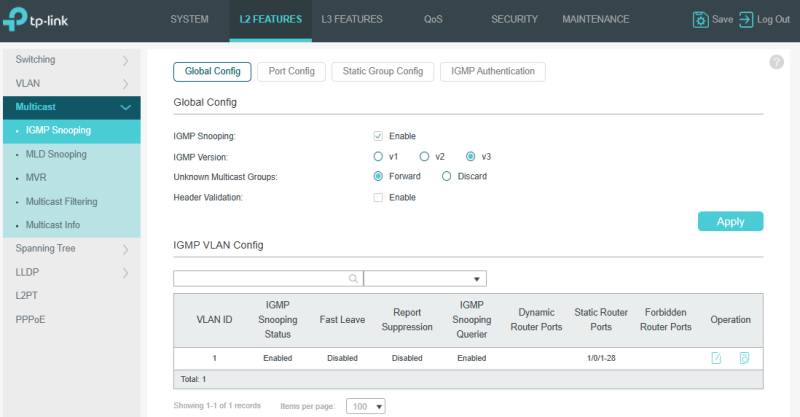Click the edit icon for VLAN 1
800x417 pixels.
[716, 358]
